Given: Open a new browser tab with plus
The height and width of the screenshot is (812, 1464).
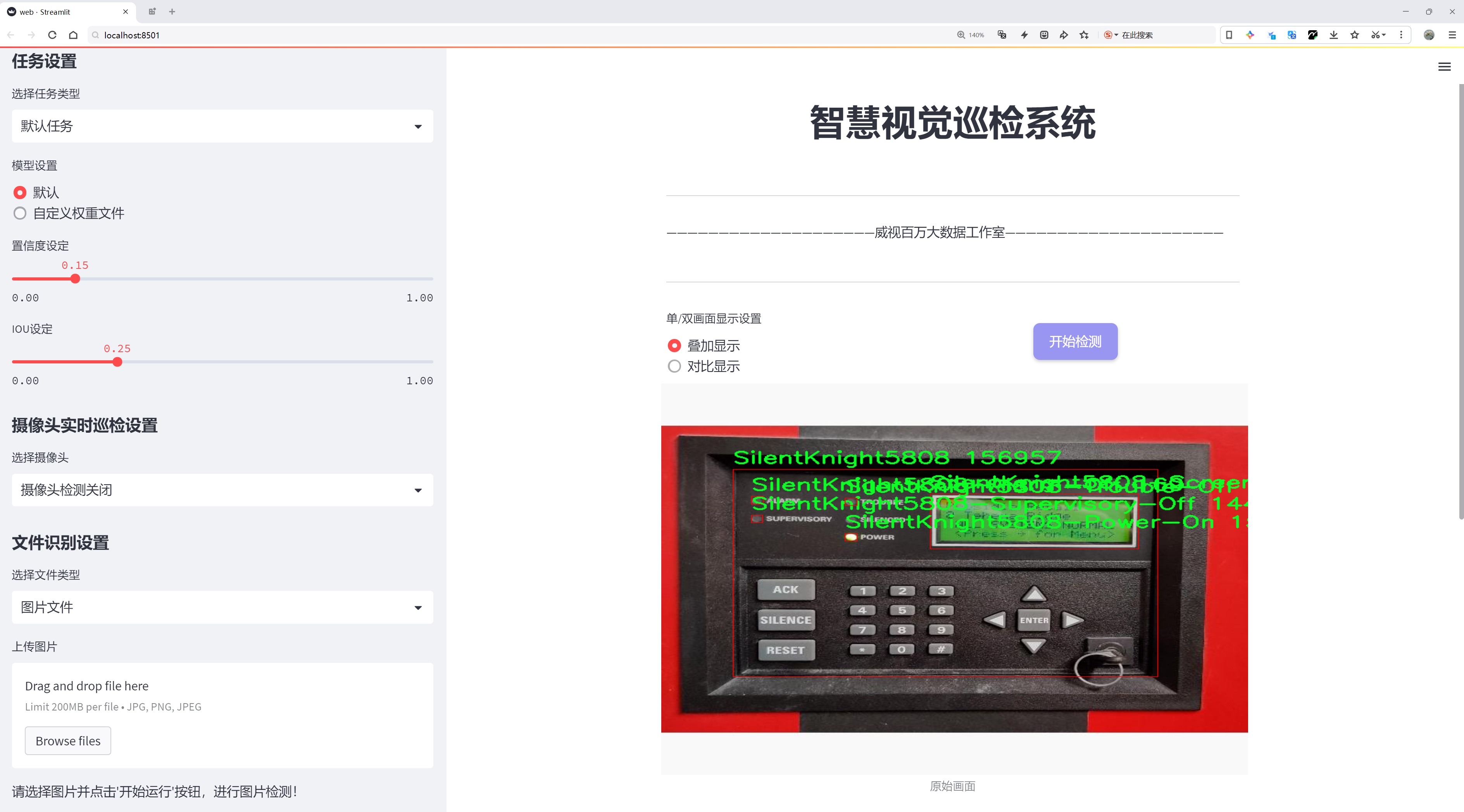Looking at the screenshot, I should pos(172,11).
